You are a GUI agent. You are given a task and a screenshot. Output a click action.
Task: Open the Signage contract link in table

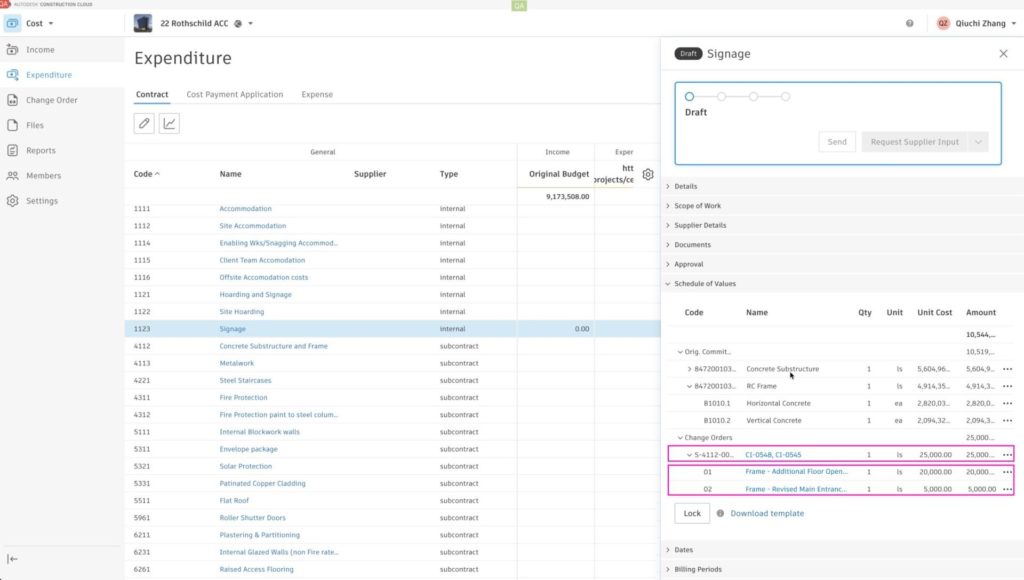tap(232, 329)
